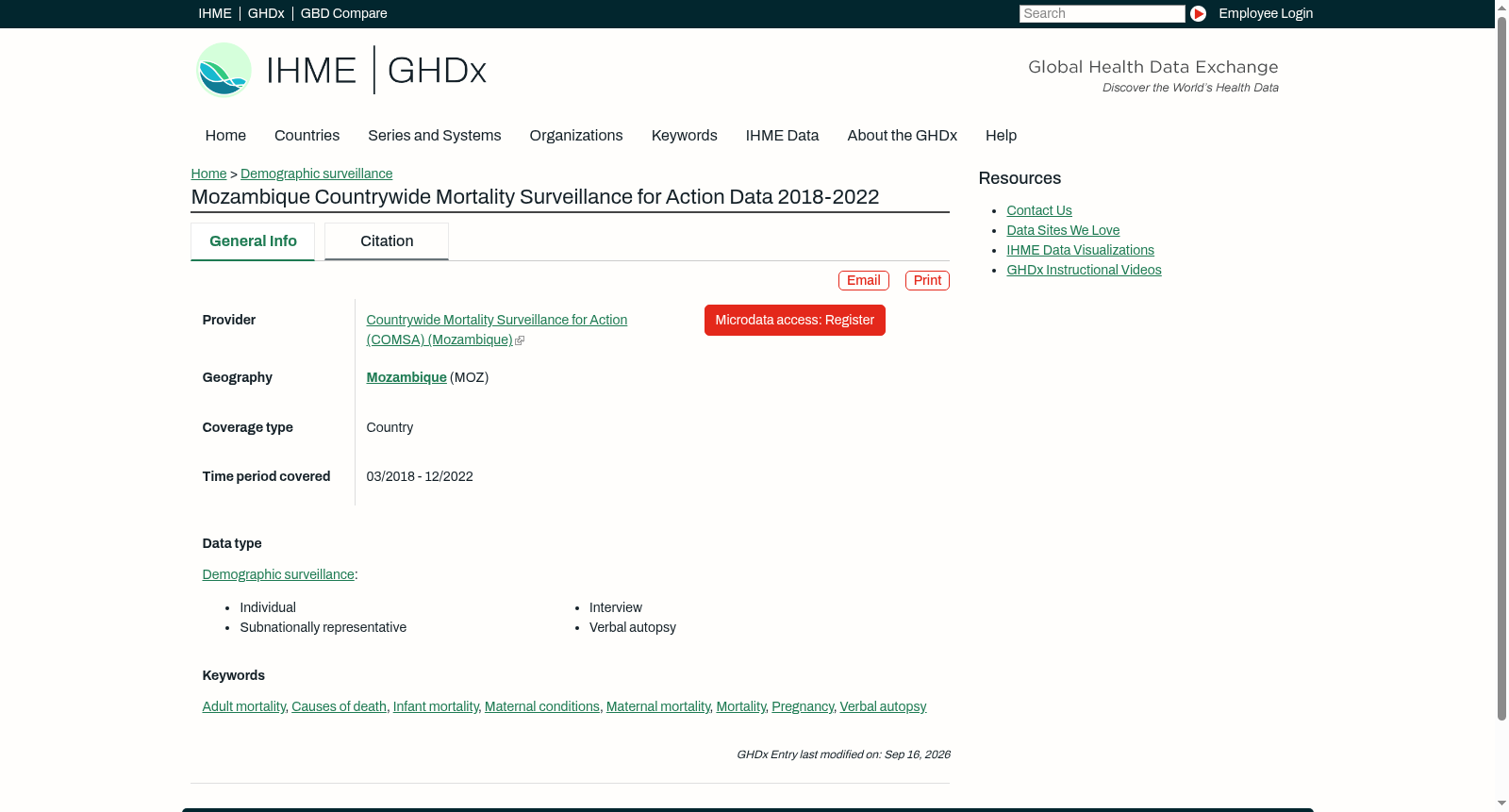Click Maternal mortality keyword link

pos(658,706)
